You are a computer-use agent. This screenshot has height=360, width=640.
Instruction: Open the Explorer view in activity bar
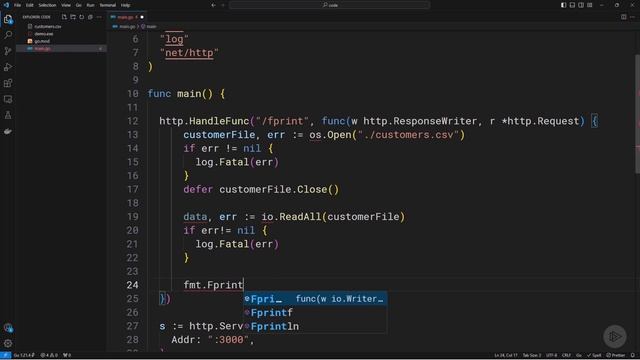click(x=8, y=19)
